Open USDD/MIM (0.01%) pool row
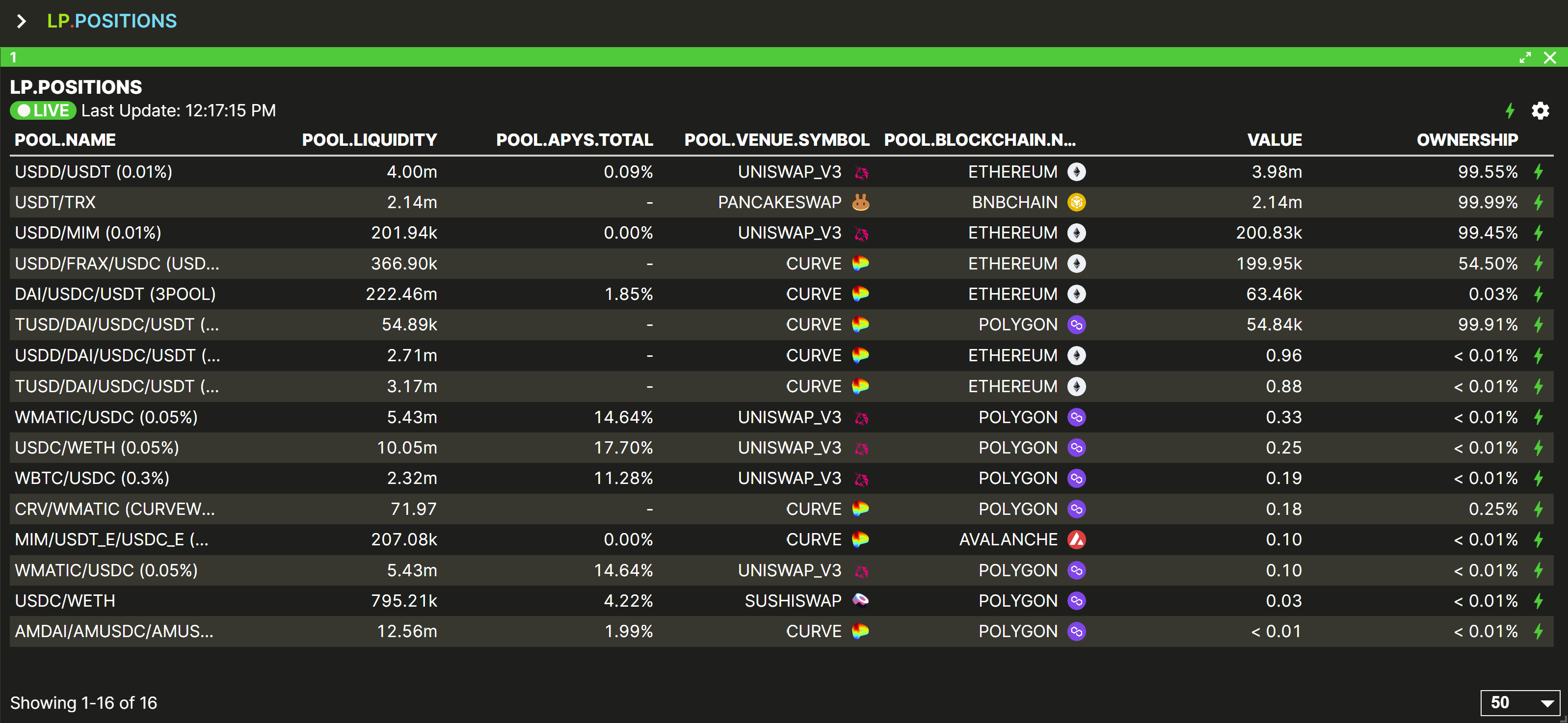Image resolution: width=1568 pixels, height=723 pixels. pos(88,233)
